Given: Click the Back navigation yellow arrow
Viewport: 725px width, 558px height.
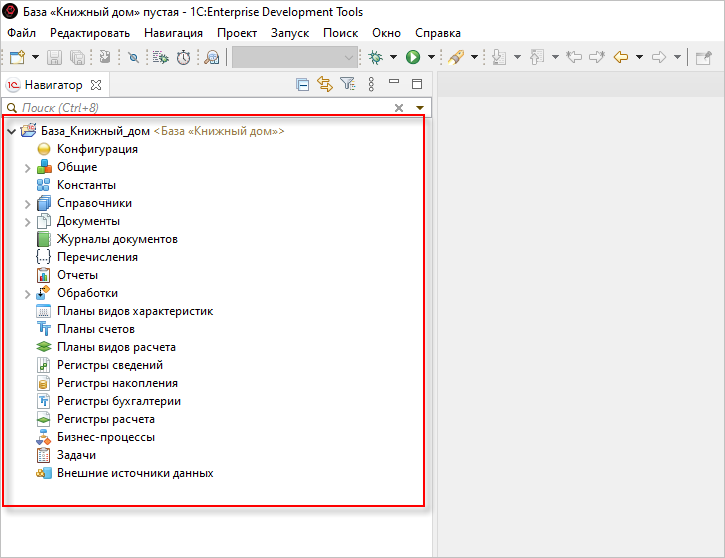Looking at the screenshot, I should (620, 58).
